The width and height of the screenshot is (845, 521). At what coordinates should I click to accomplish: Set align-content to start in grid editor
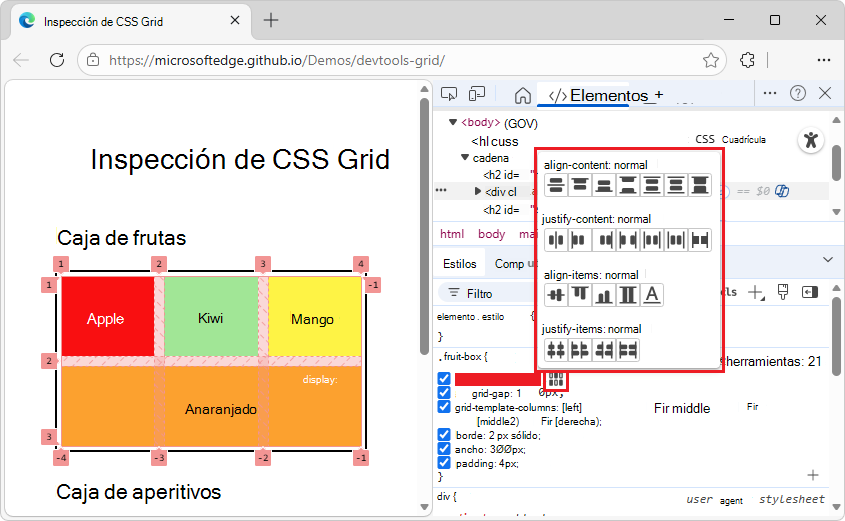tap(580, 185)
